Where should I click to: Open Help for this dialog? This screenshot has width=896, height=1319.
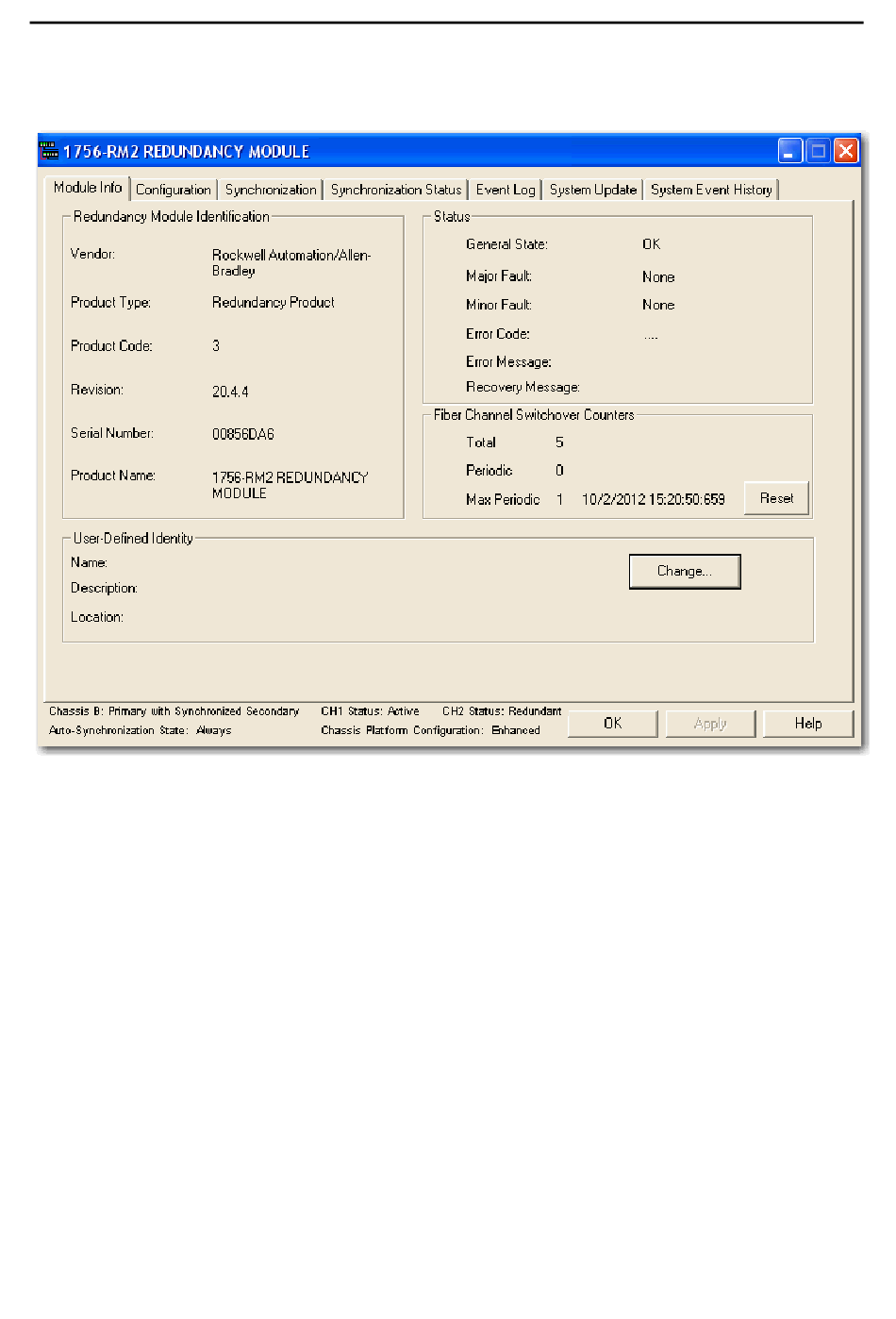tap(808, 724)
